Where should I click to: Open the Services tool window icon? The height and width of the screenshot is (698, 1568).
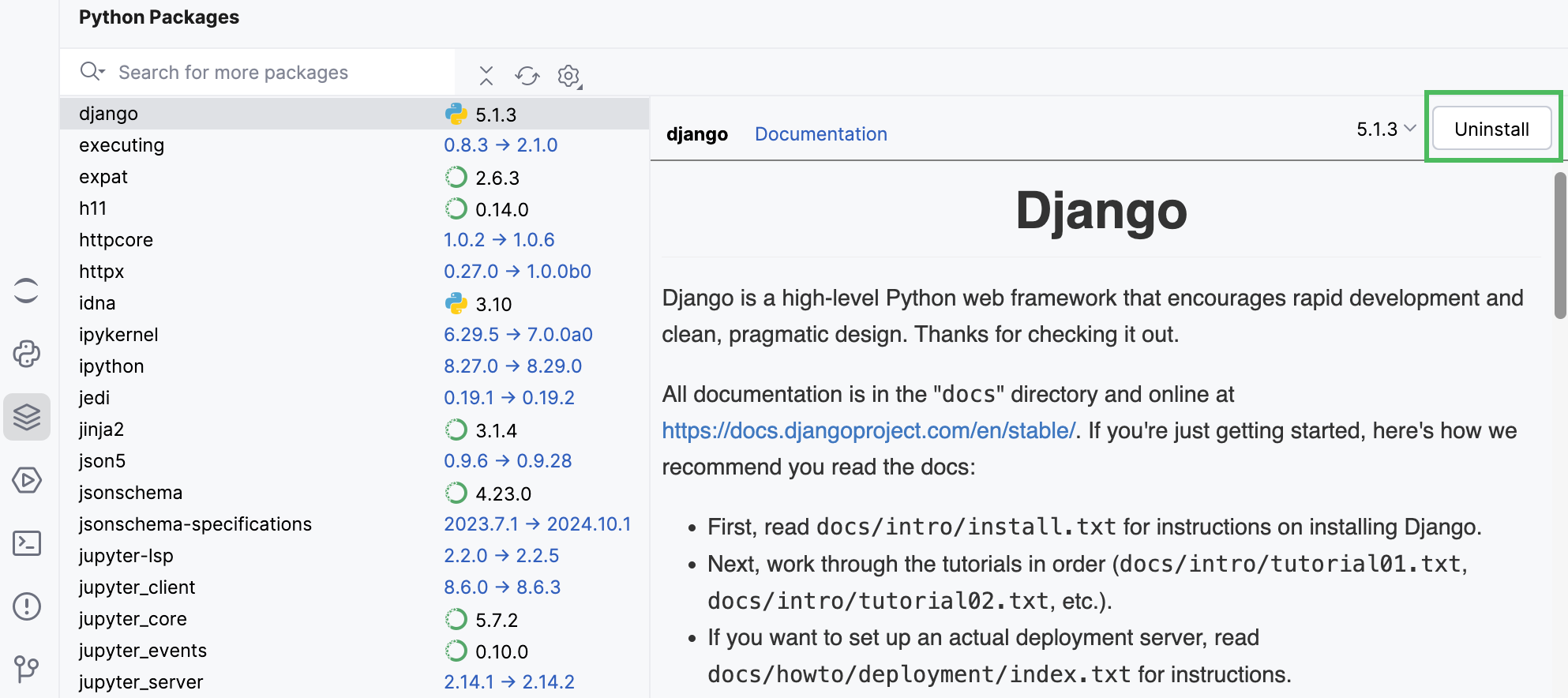[27, 480]
